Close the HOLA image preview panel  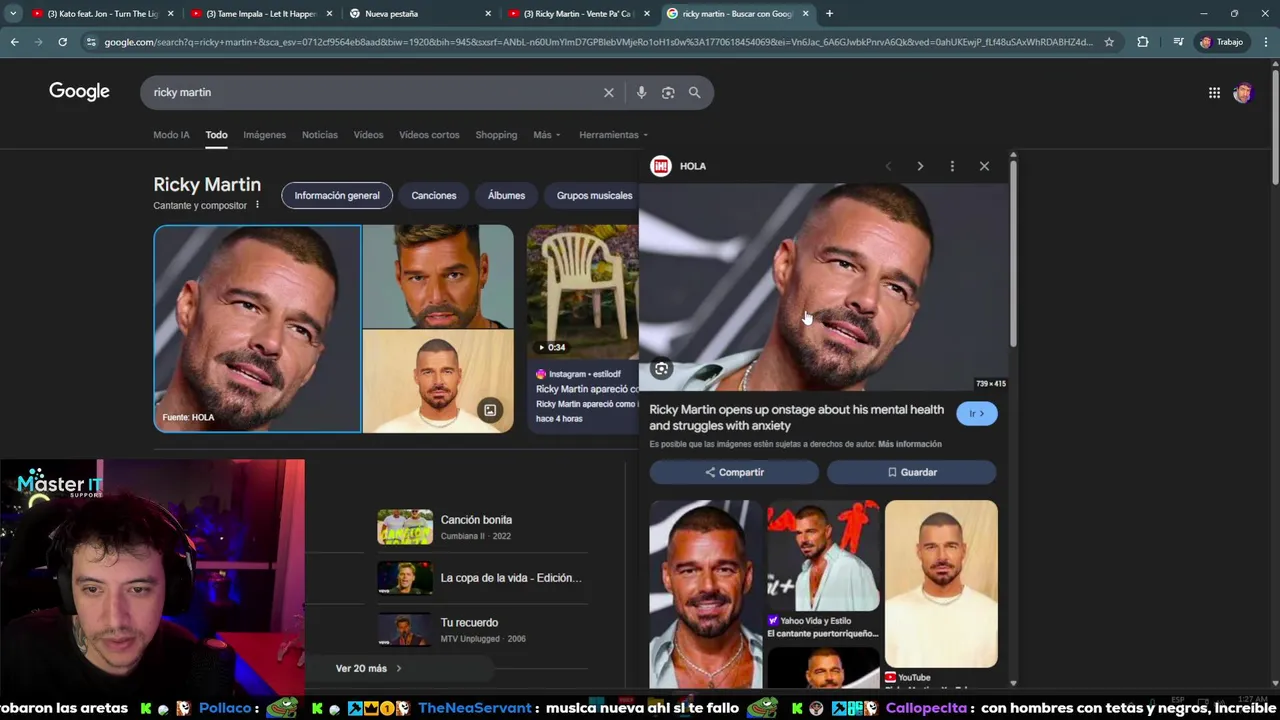point(984,166)
